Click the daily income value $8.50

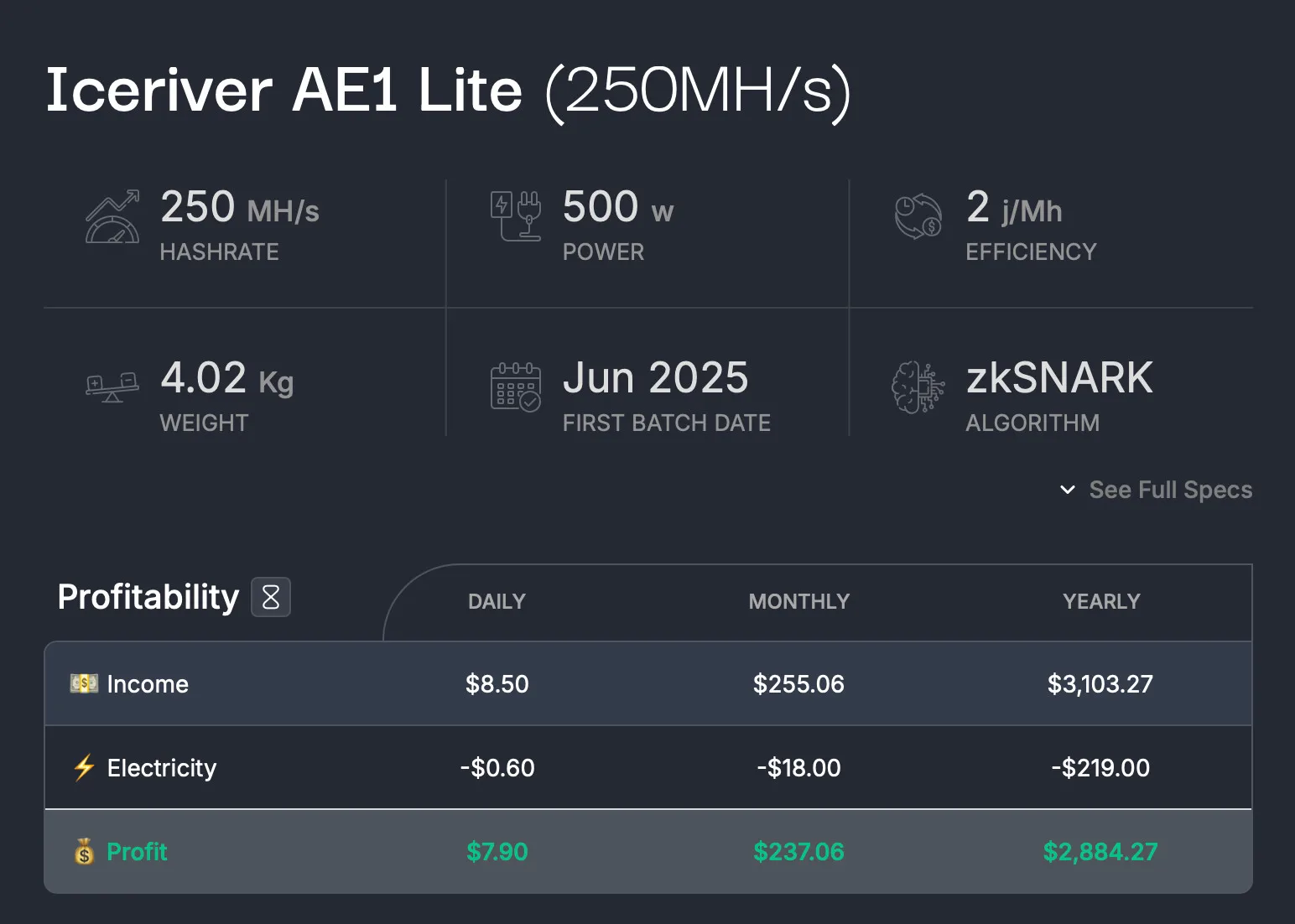(497, 684)
